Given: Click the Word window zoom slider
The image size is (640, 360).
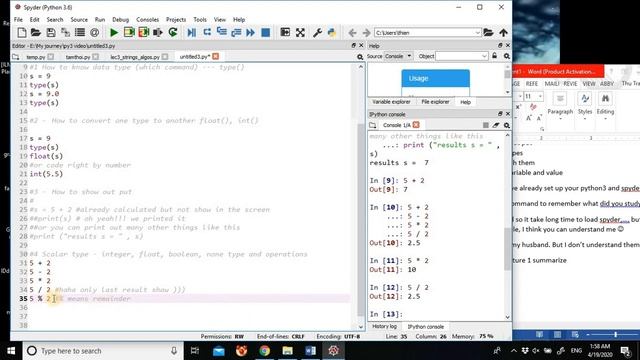Looking at the screenshot, I should (616, 335).
